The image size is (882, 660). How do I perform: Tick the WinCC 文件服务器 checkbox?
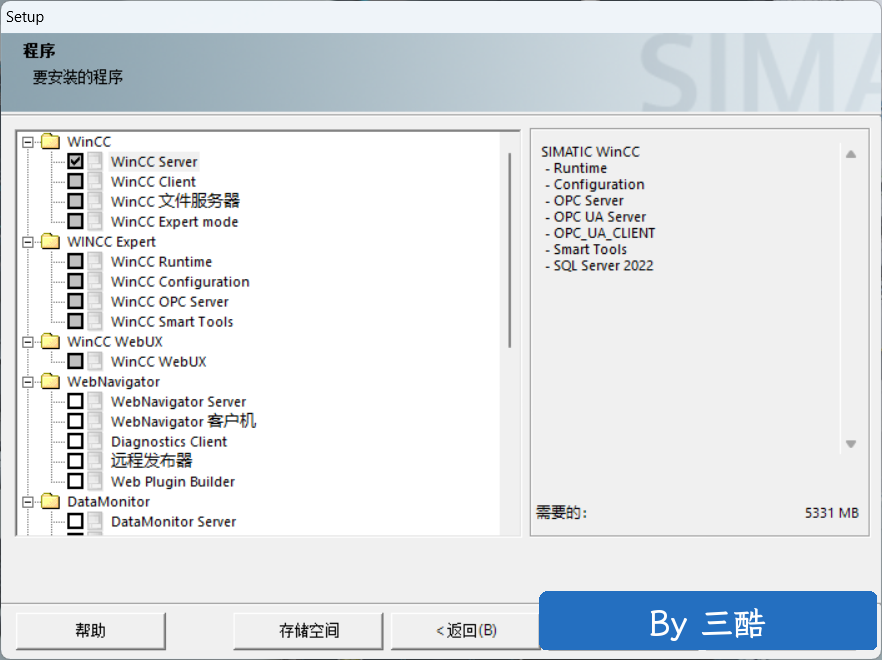(x=75, y=201)
